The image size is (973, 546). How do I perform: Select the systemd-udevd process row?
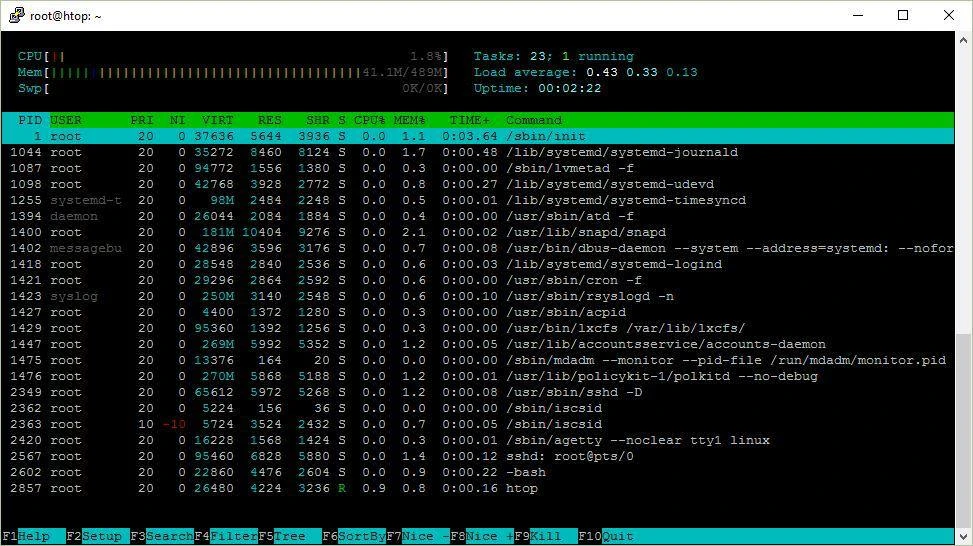point(478,185)
